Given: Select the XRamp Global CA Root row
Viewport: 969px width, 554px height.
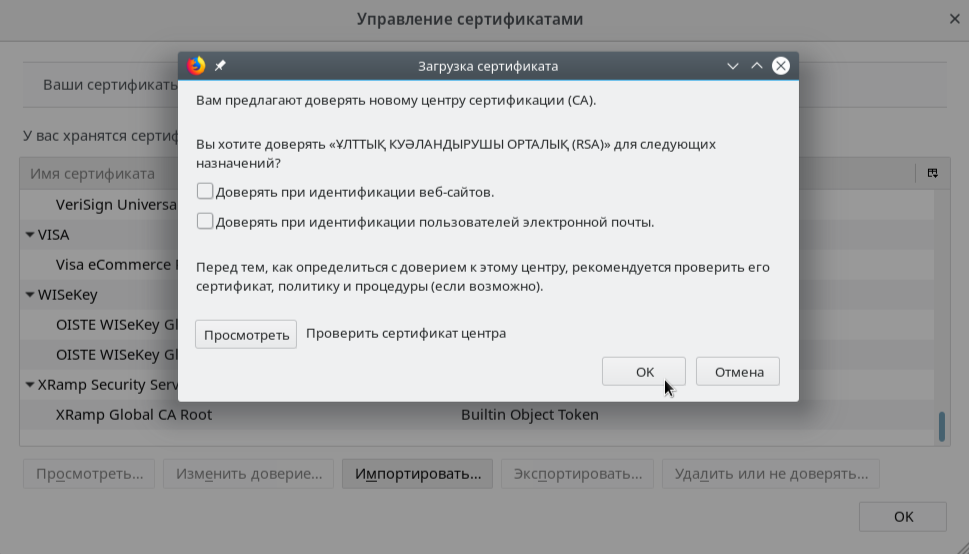Looking at the screenshot, I should [476, 414].
